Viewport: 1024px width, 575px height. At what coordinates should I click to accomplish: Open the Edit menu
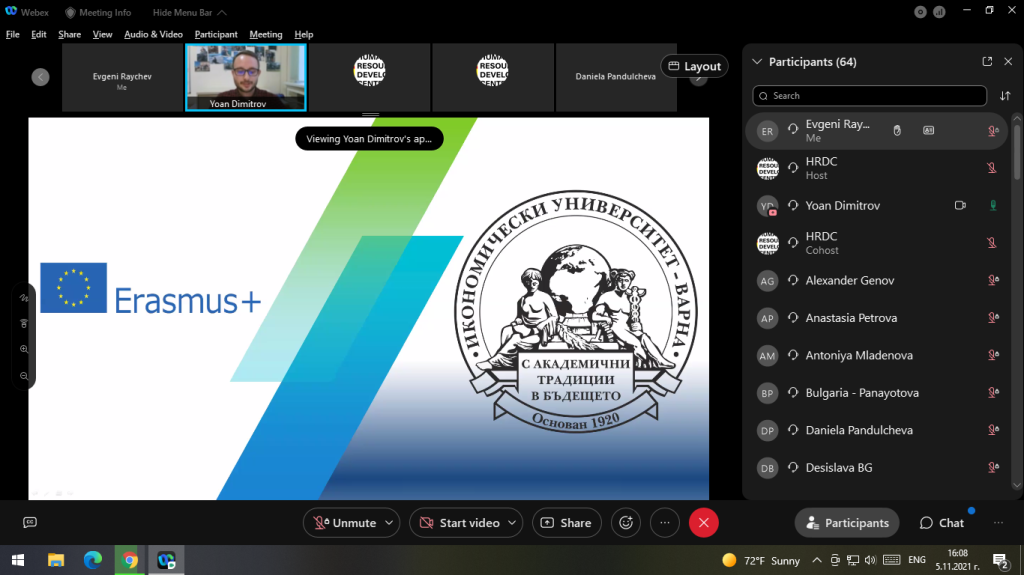[x=39, y=34]
